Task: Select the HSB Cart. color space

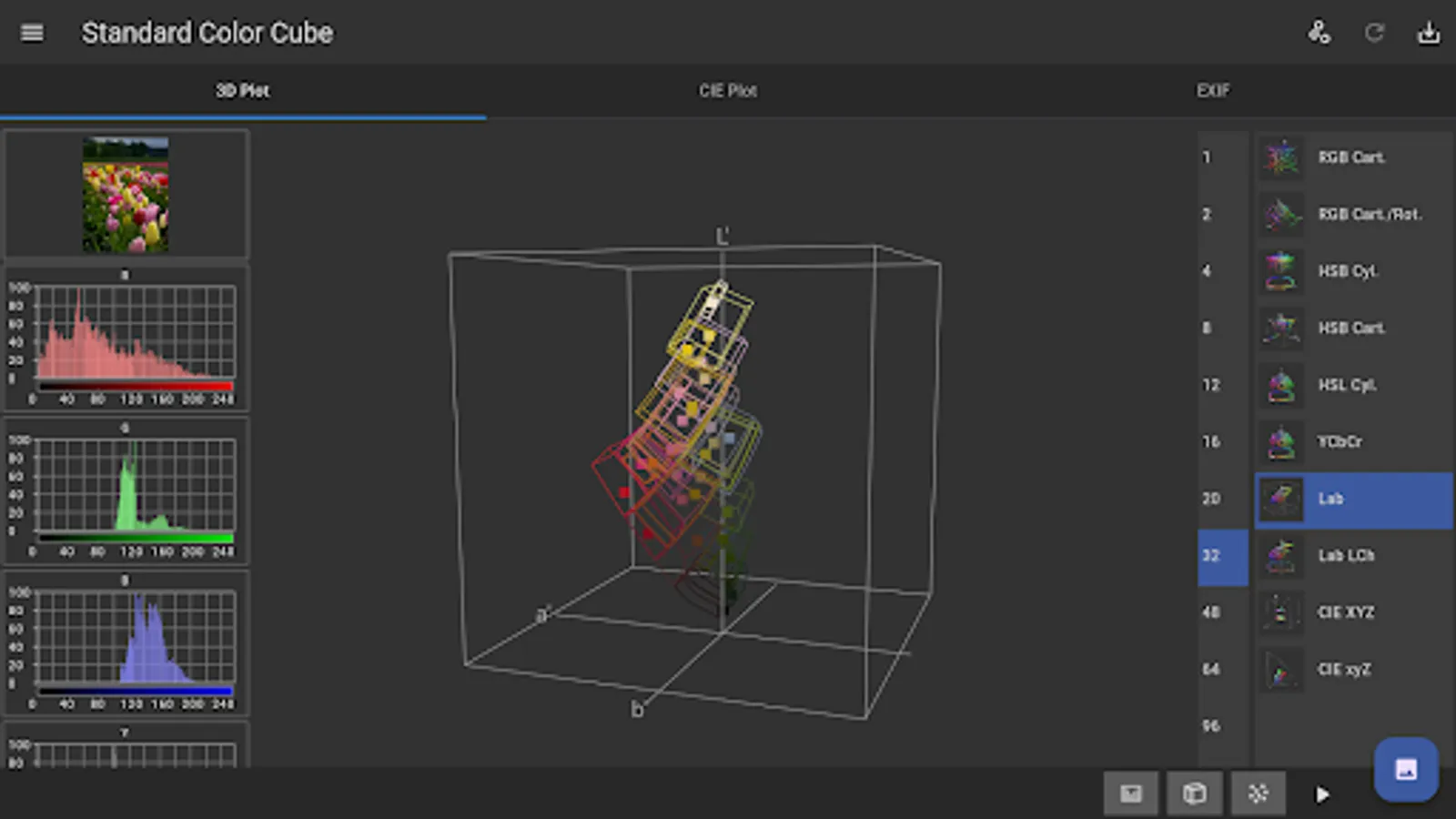Action: click(x=1354, y=329)
